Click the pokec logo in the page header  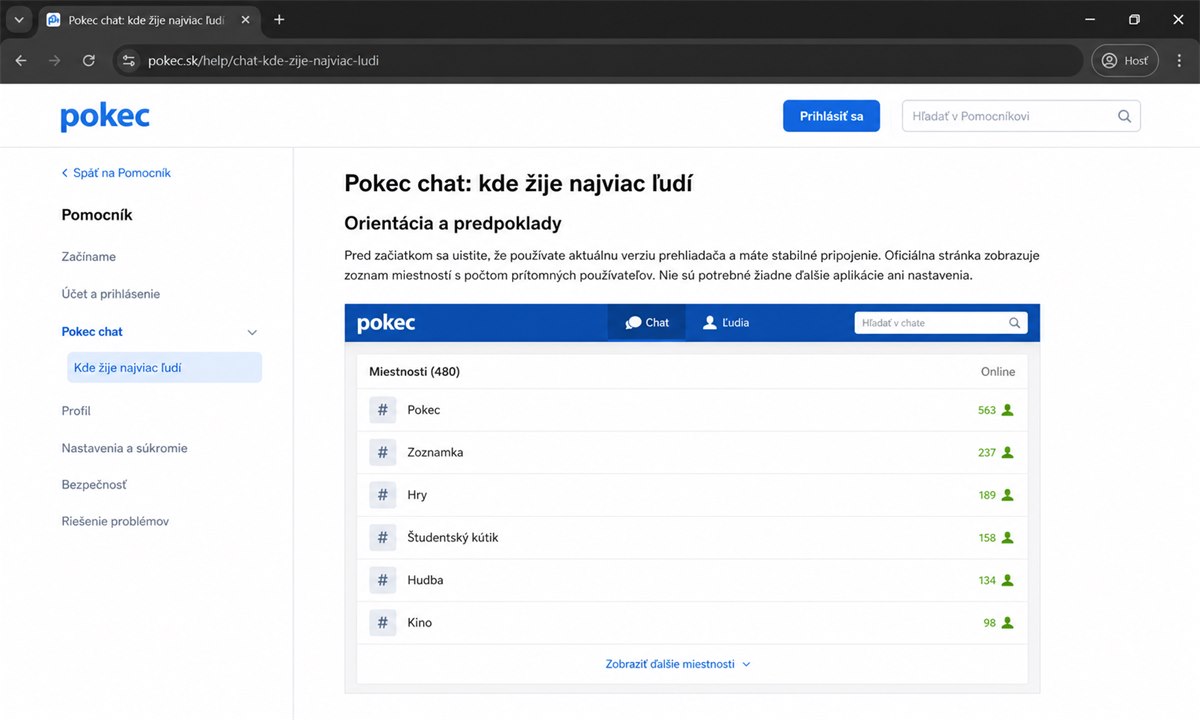click(x=105, y=117)
